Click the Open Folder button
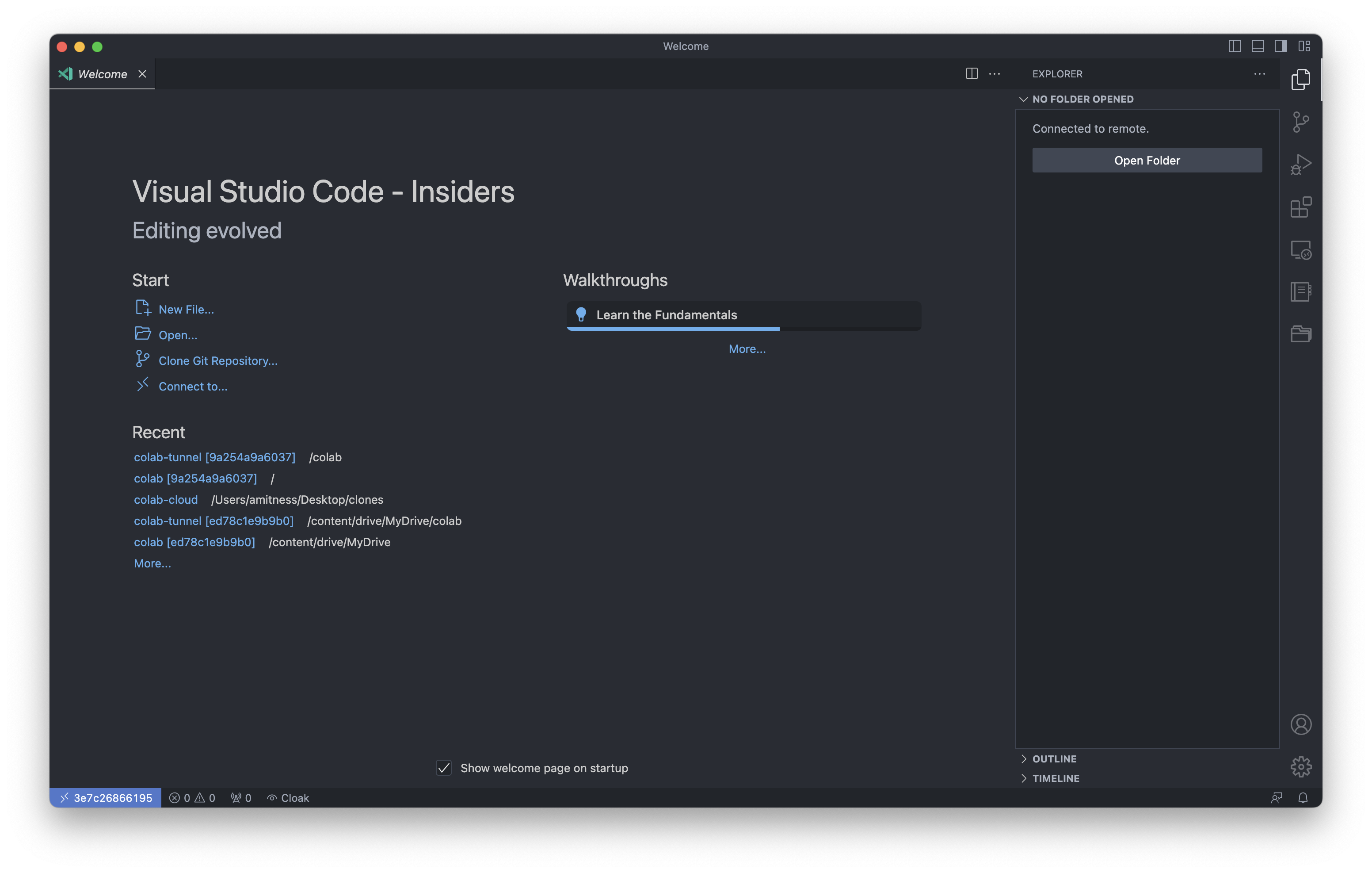Viewport: 1372px width, 873px height. (x=1147, y=160)
